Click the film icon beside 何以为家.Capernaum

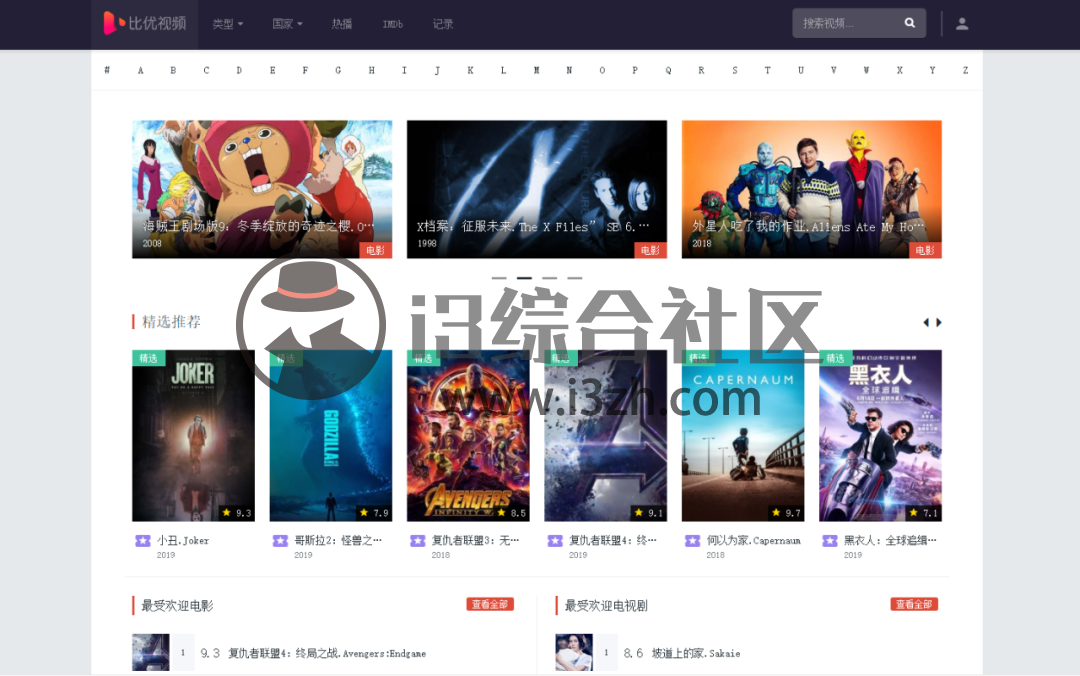point(692,541)
